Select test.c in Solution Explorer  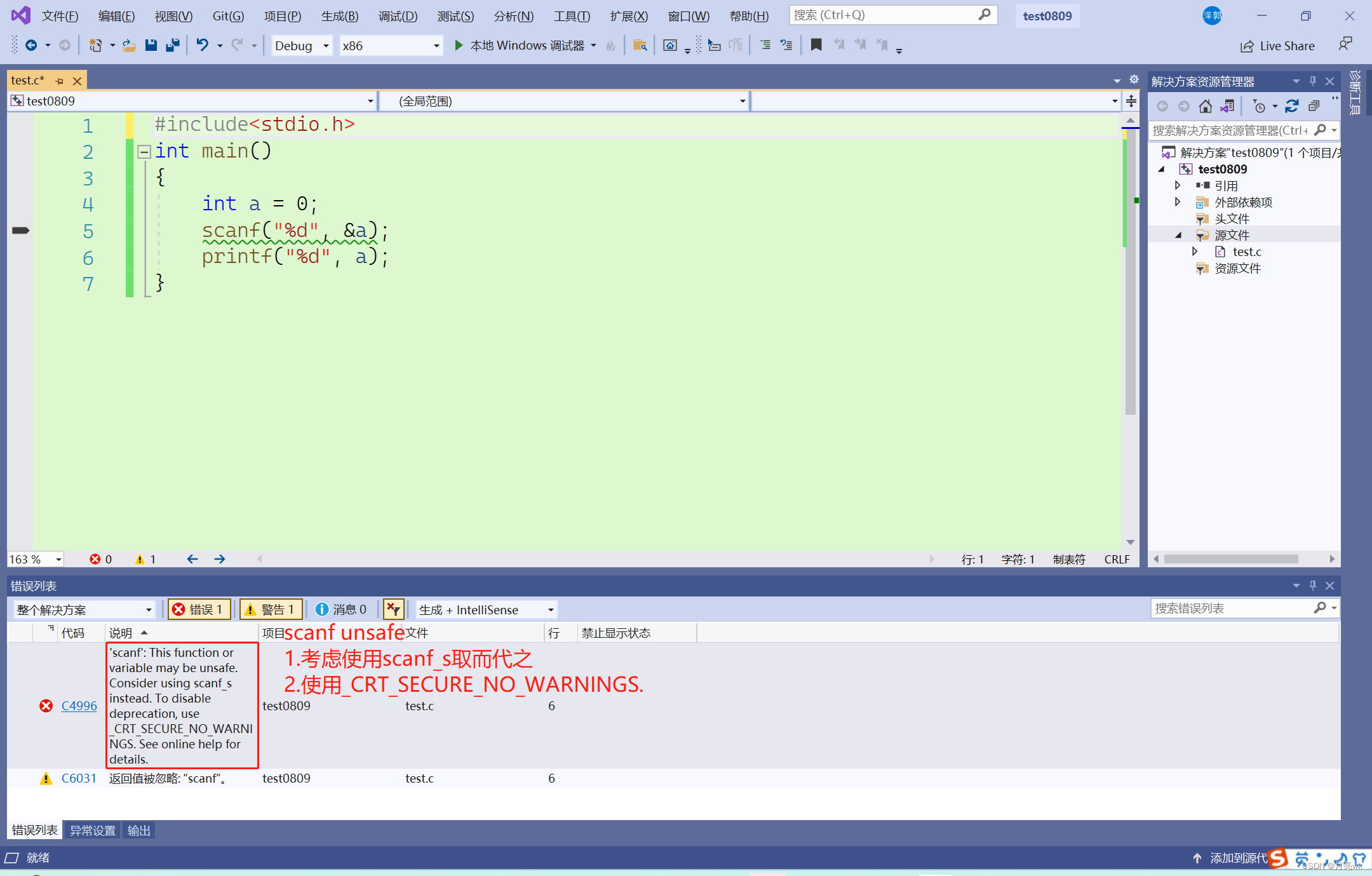pyautogui.click(x=1247, y=252)
